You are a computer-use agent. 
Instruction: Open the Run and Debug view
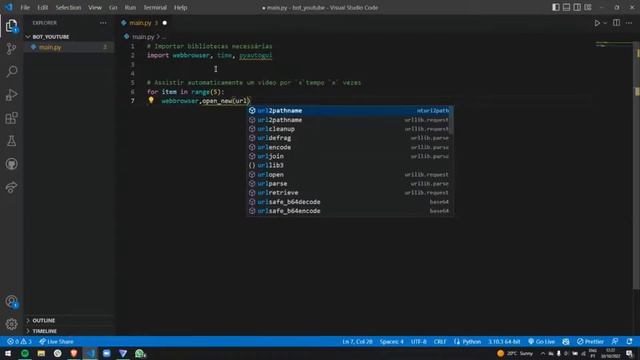[11, 95]
